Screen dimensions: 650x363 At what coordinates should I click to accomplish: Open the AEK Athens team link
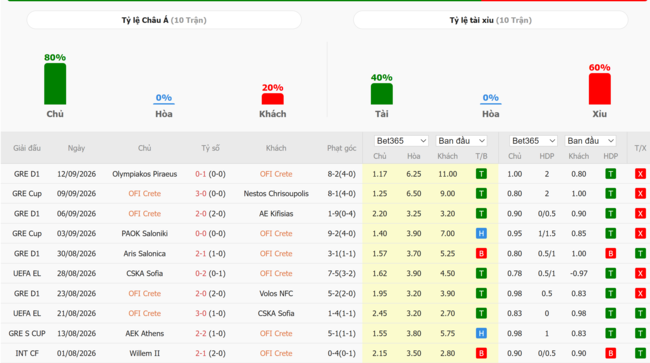tap(145, 333)
